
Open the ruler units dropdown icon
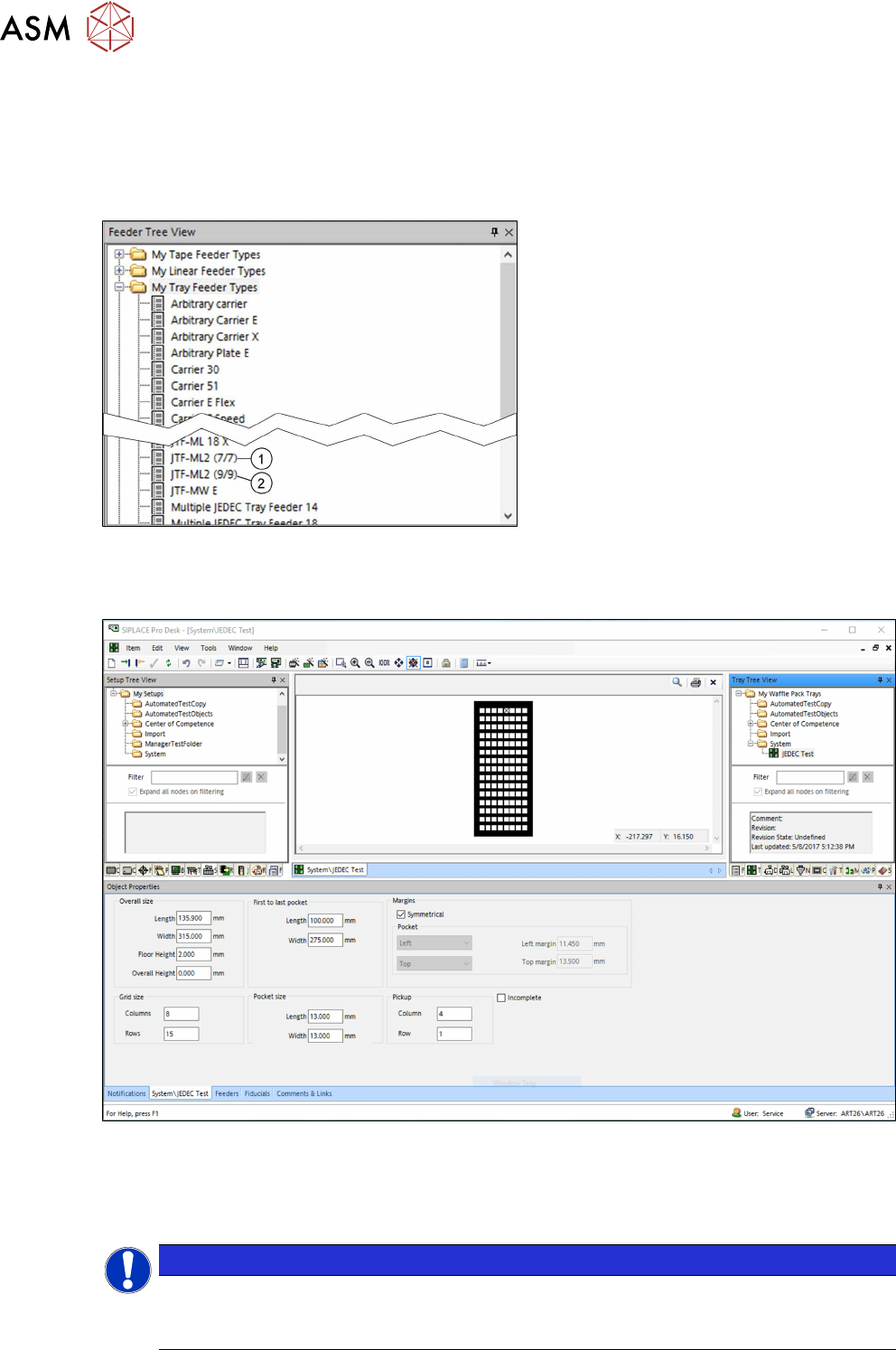point(483,662)
